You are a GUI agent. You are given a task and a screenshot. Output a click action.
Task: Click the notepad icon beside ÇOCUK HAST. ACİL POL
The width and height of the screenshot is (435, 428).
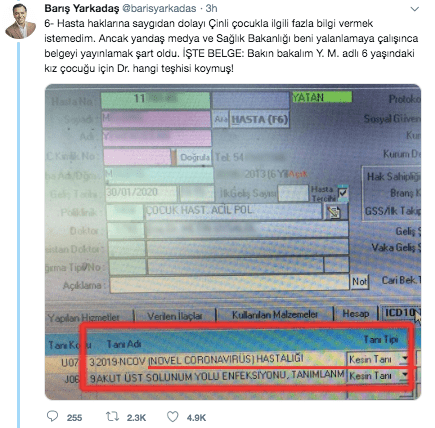[335, 211]
